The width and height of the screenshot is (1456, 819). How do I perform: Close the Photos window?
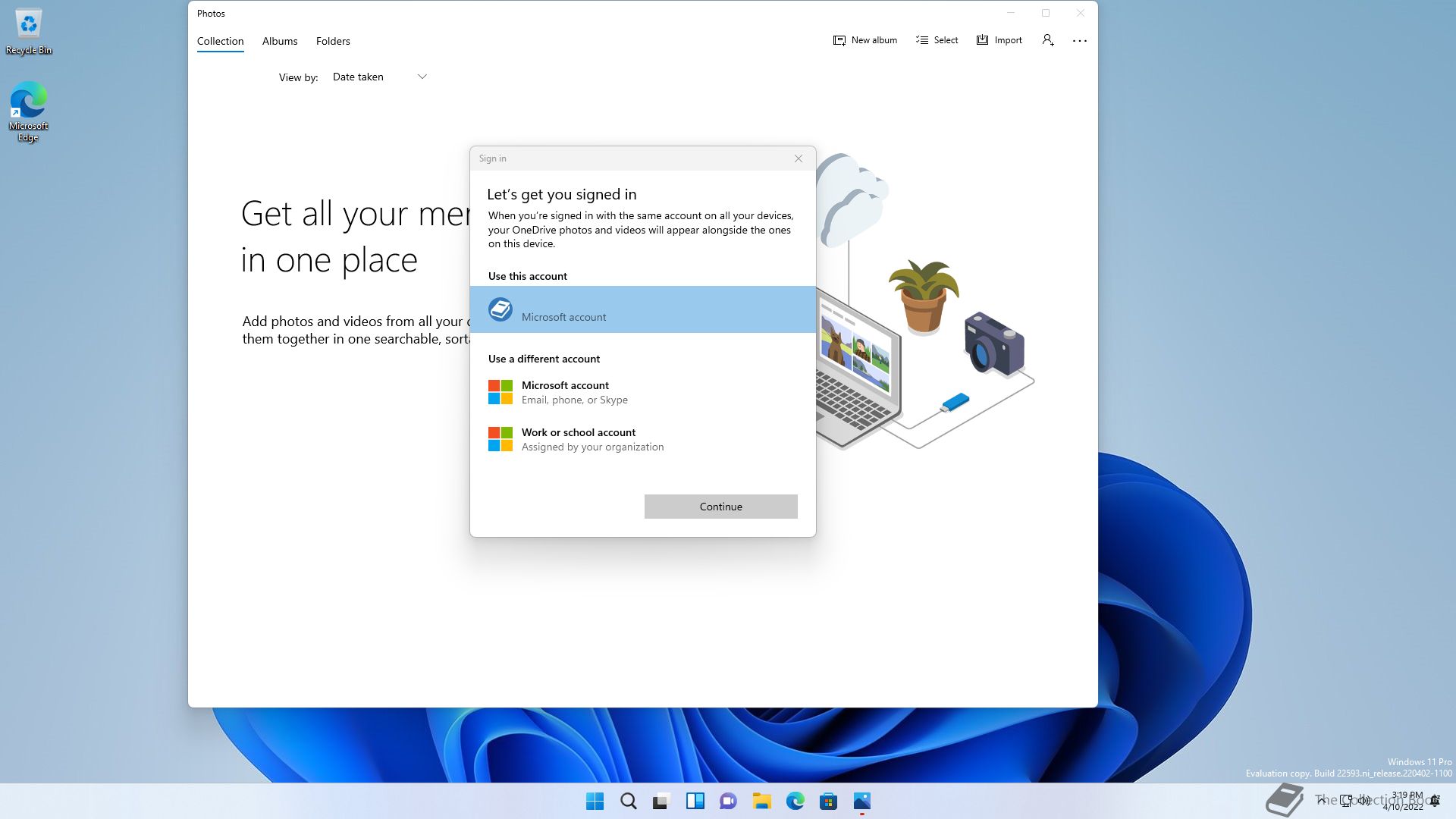click(x=1081, y=13)
